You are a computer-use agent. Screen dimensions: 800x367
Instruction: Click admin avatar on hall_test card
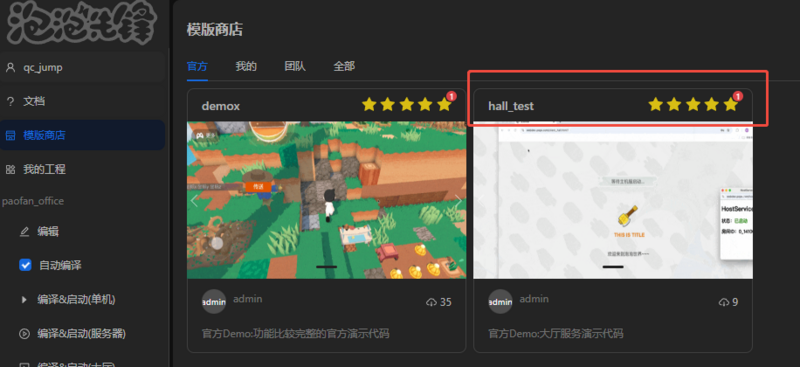tap(501, 302)
